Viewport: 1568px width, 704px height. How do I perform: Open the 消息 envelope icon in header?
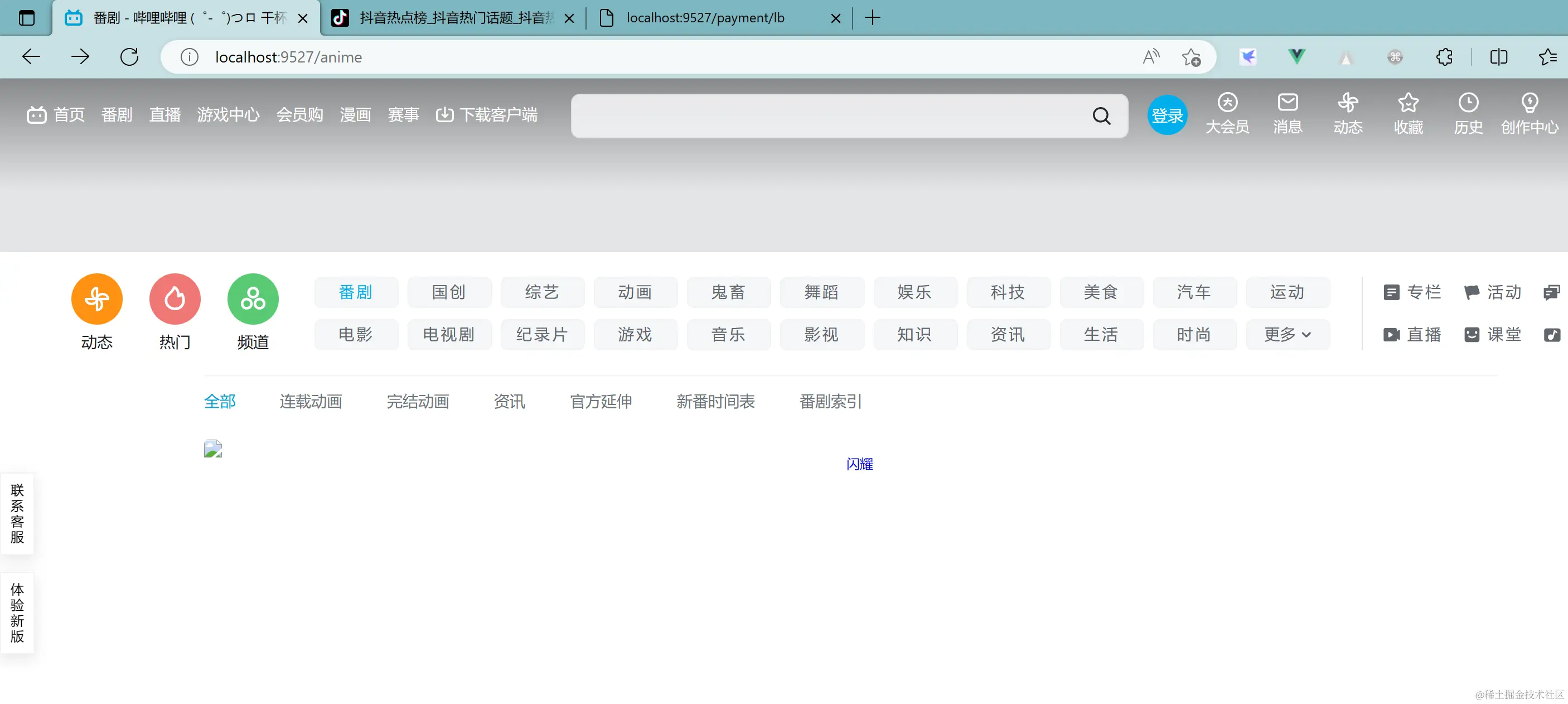(1288, 102)
